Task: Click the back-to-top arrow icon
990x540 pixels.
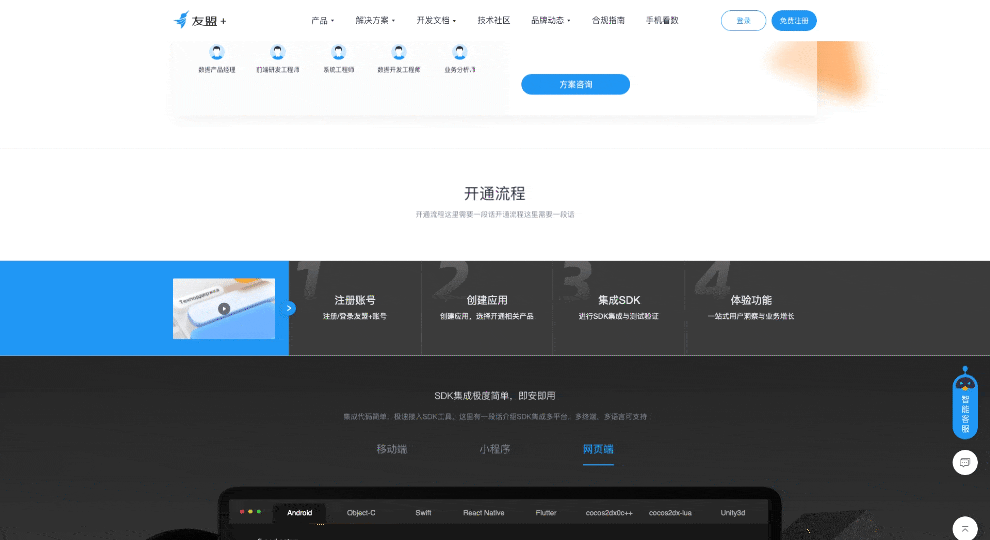Action: 965,529
